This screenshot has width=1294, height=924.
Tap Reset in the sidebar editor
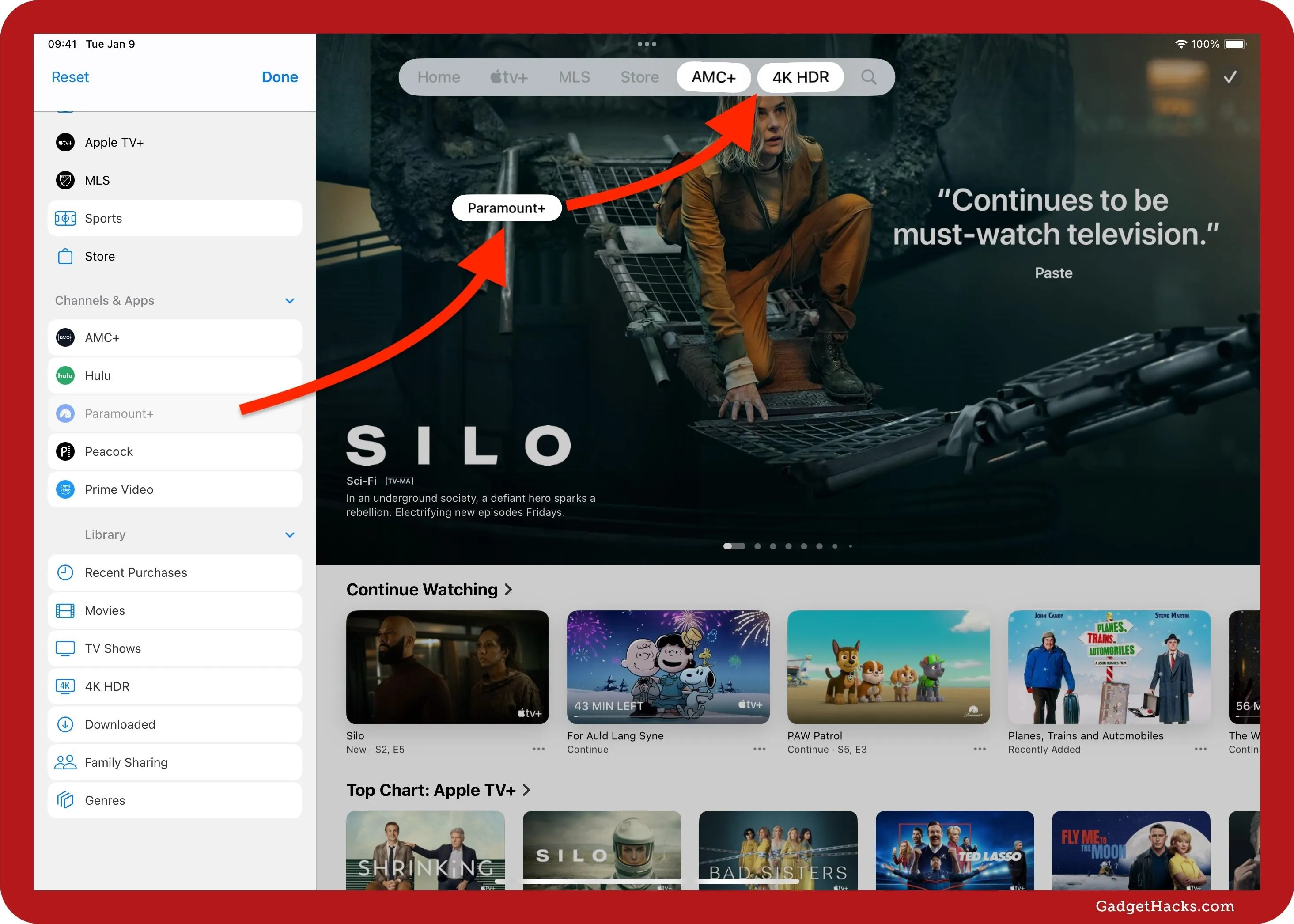click(x=70, y=77)
